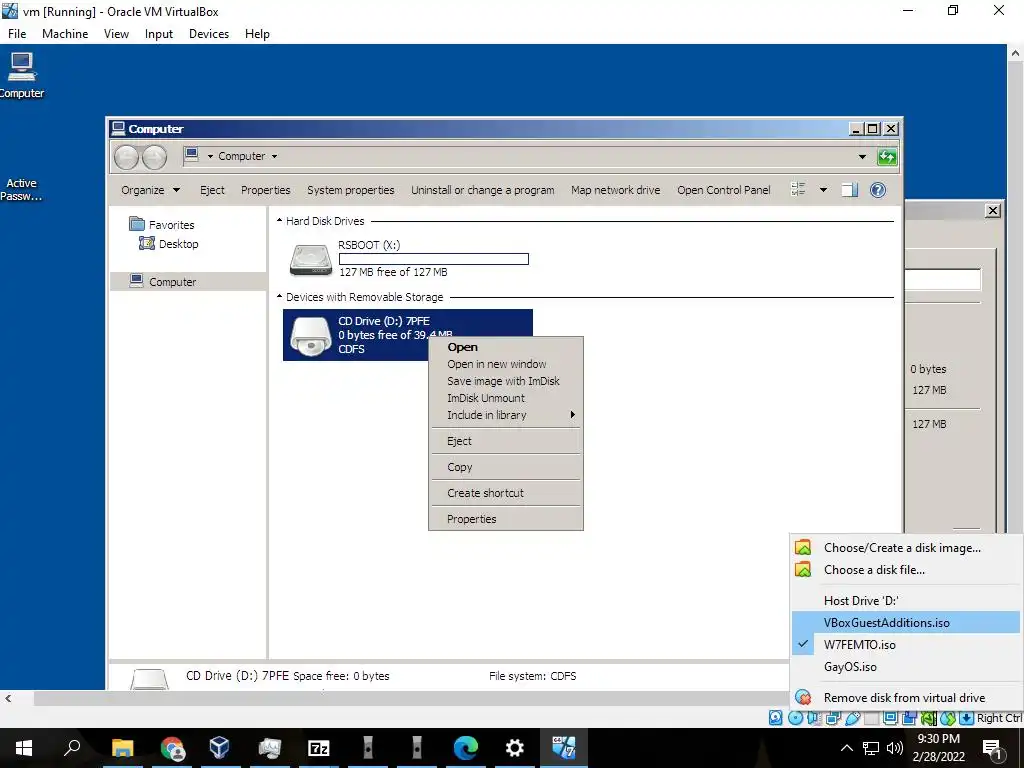Click the arrow after Computer in address bar
Image resolution: width=1024 pixels, height=768 pixels.
tap(274, 156)
